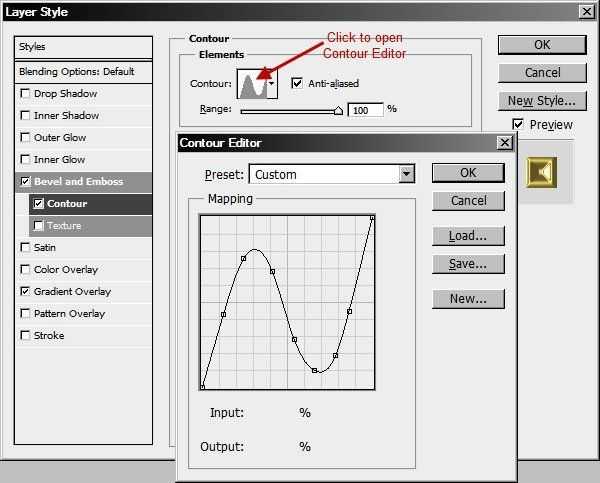Click the New Style... button

click(x=542, y=101)
